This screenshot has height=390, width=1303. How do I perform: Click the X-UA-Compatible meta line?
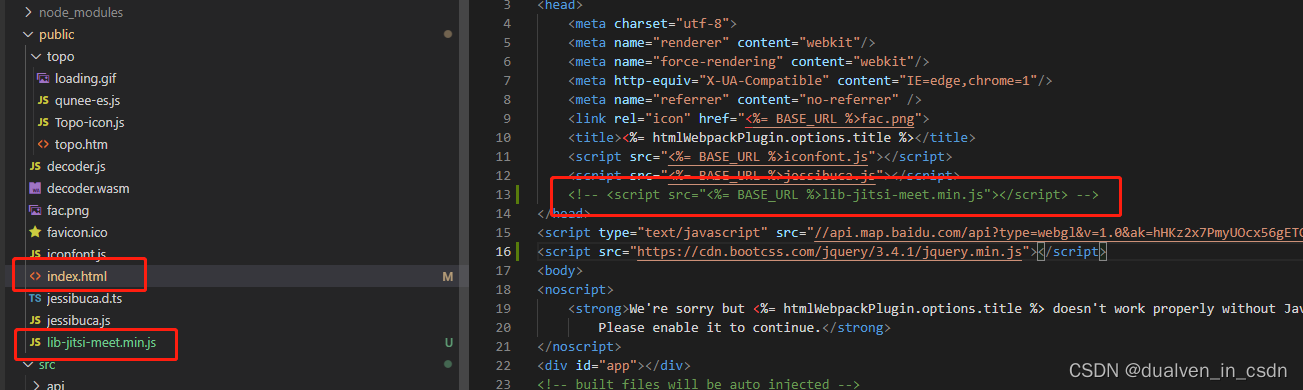809,80
